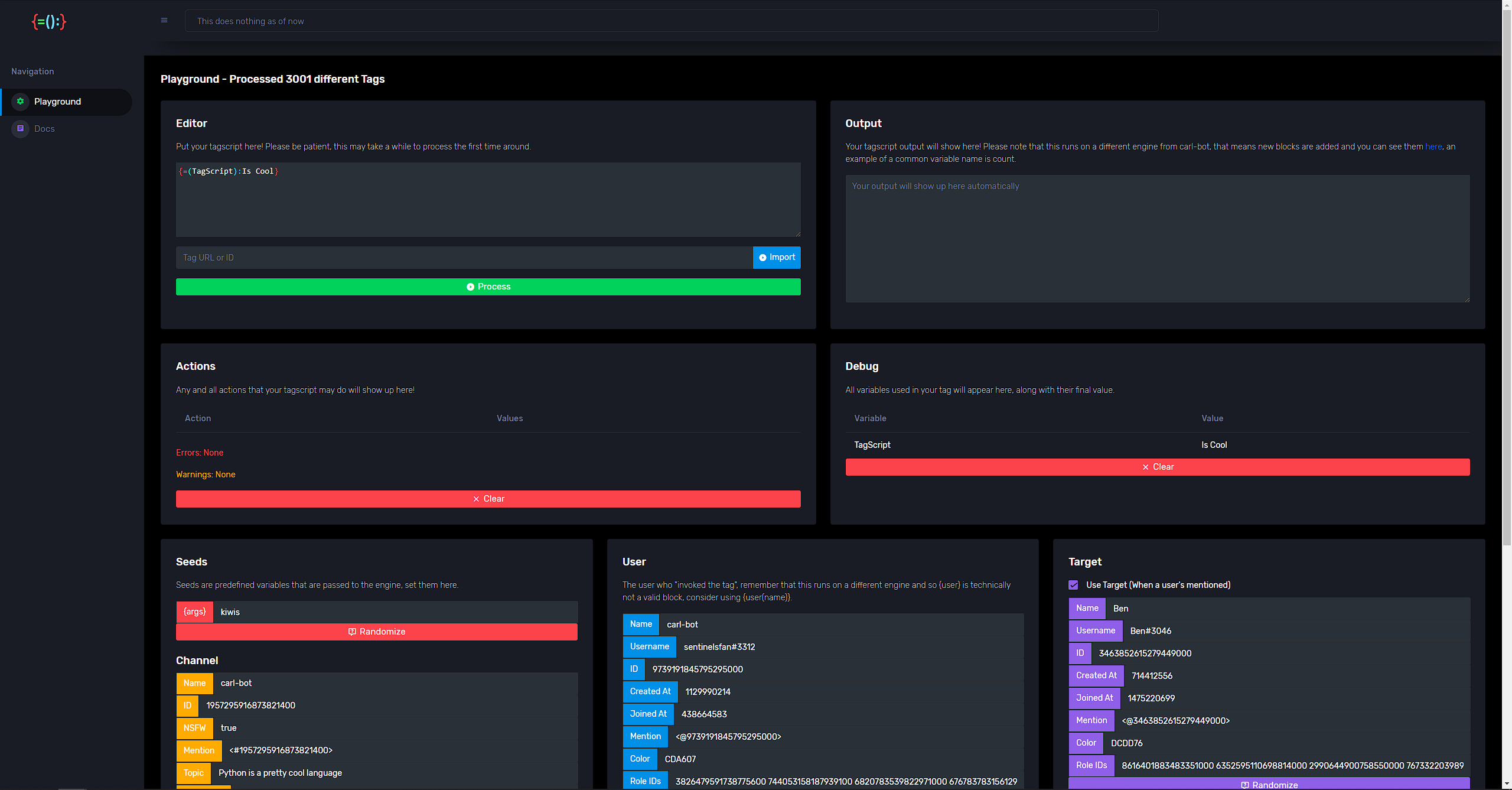This screenshot has height=790, width=1512.
Task: Open the Docs navigation item
Action: 44,128
